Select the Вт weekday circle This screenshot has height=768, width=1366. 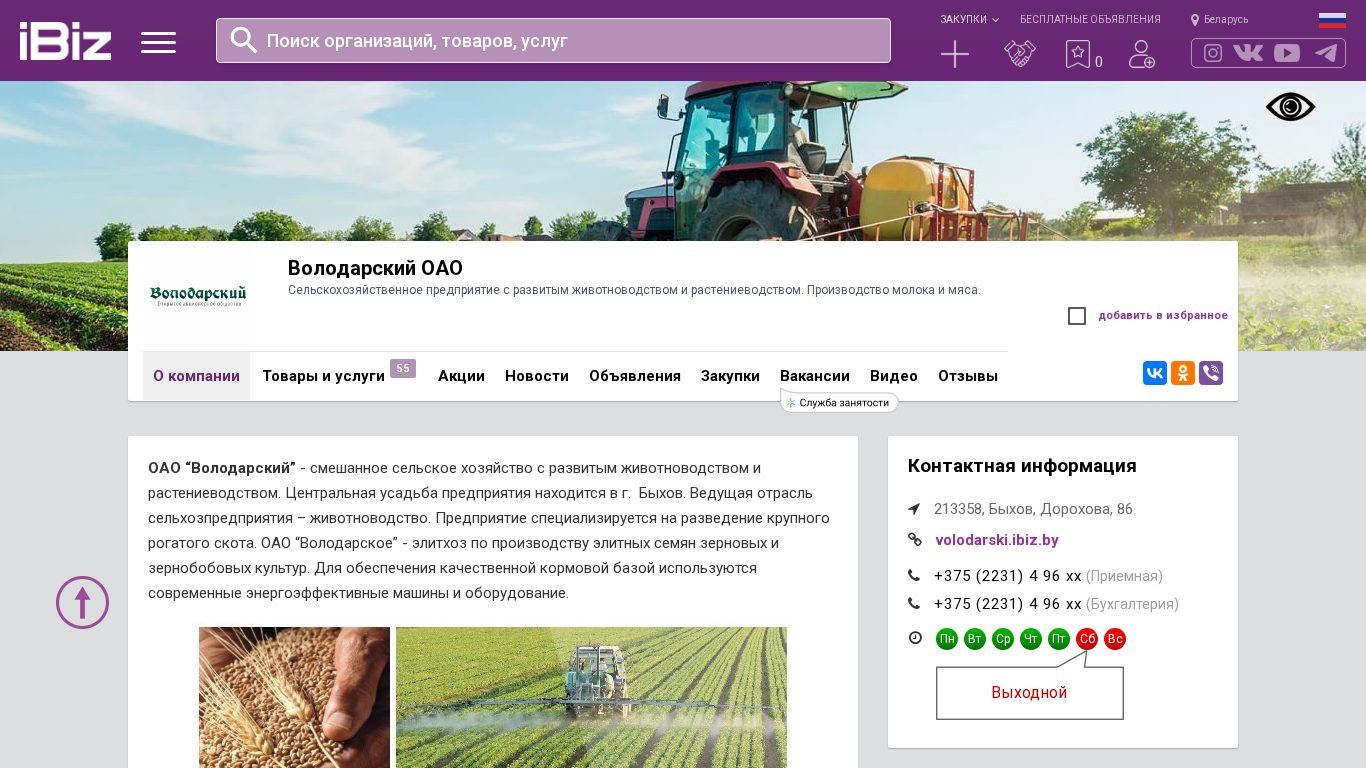[975, 639]
